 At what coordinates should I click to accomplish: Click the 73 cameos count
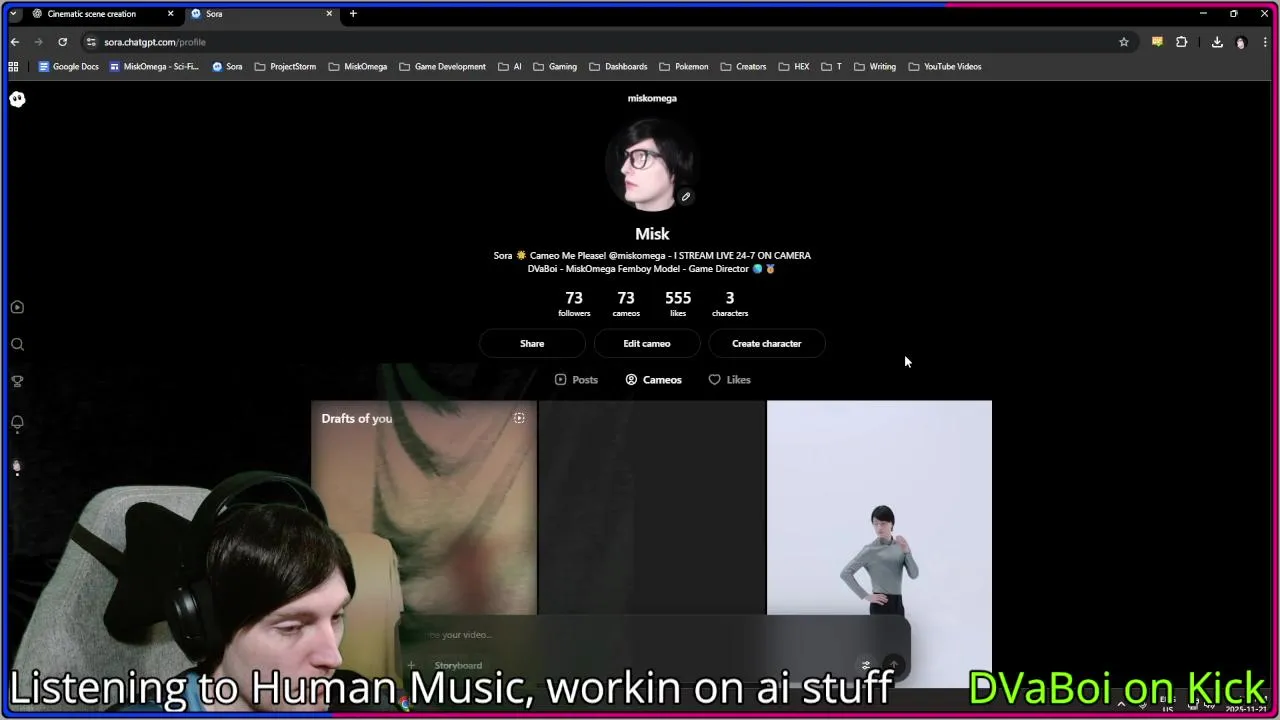(x=626, y=303)
